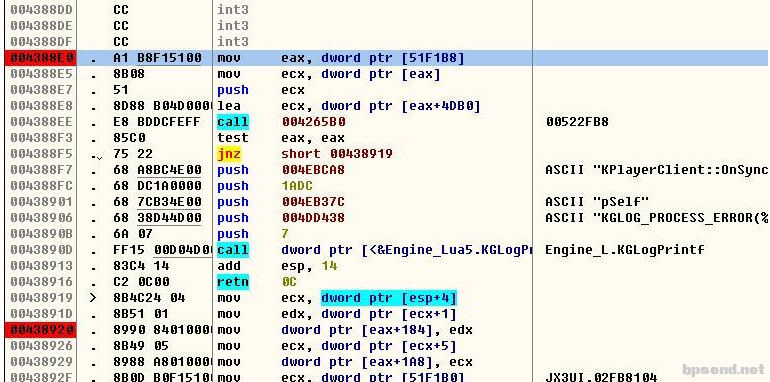Click address 004388DE row

click(41, 26)
